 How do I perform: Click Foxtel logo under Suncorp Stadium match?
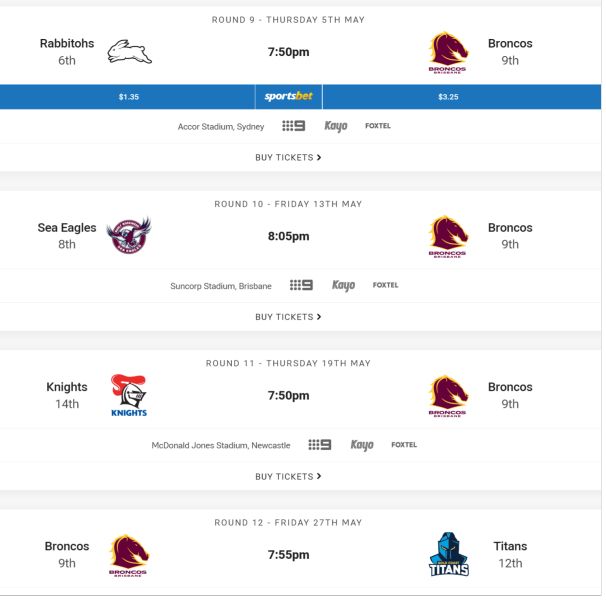click(x=385, y=285)
